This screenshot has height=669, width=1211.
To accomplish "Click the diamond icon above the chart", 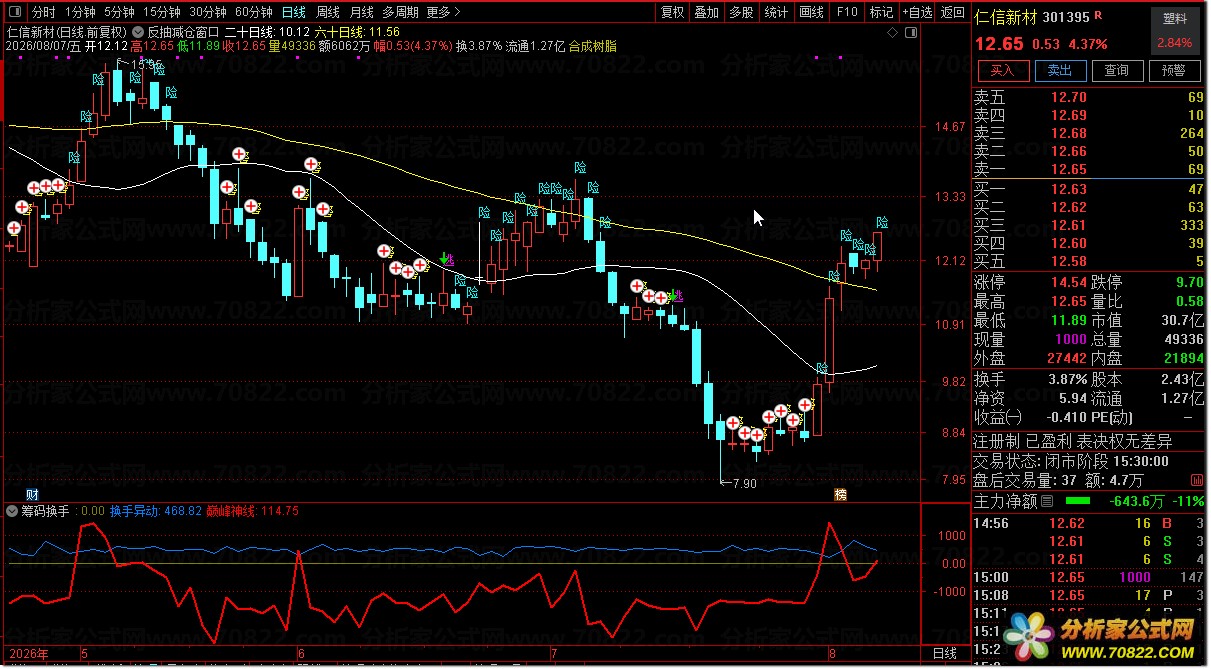I will coord(893,33).
